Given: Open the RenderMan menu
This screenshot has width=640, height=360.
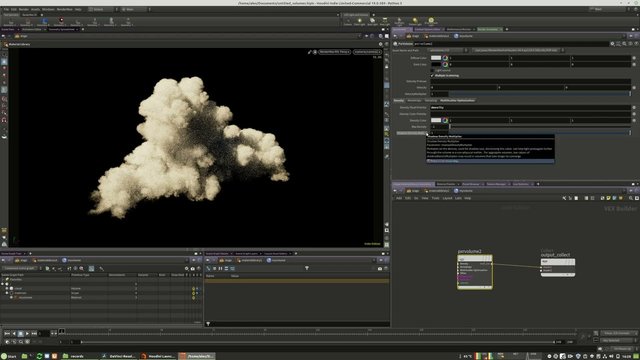Looking at the screenshot, I should coord(64,9).
